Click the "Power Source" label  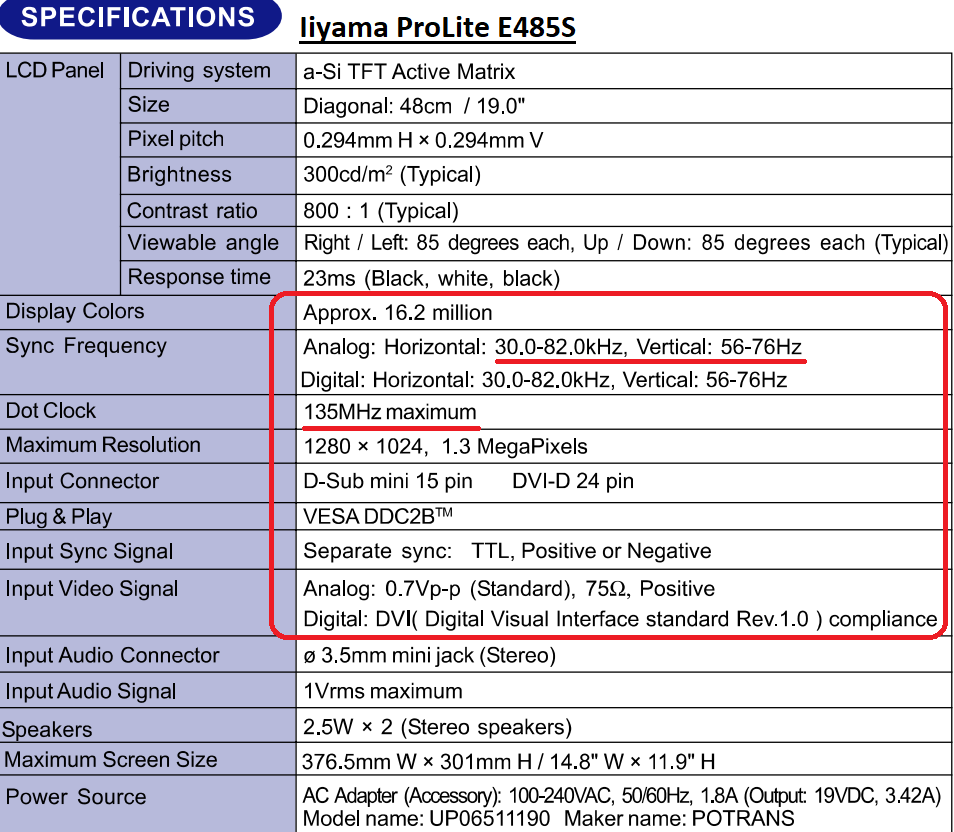point(75,797)
